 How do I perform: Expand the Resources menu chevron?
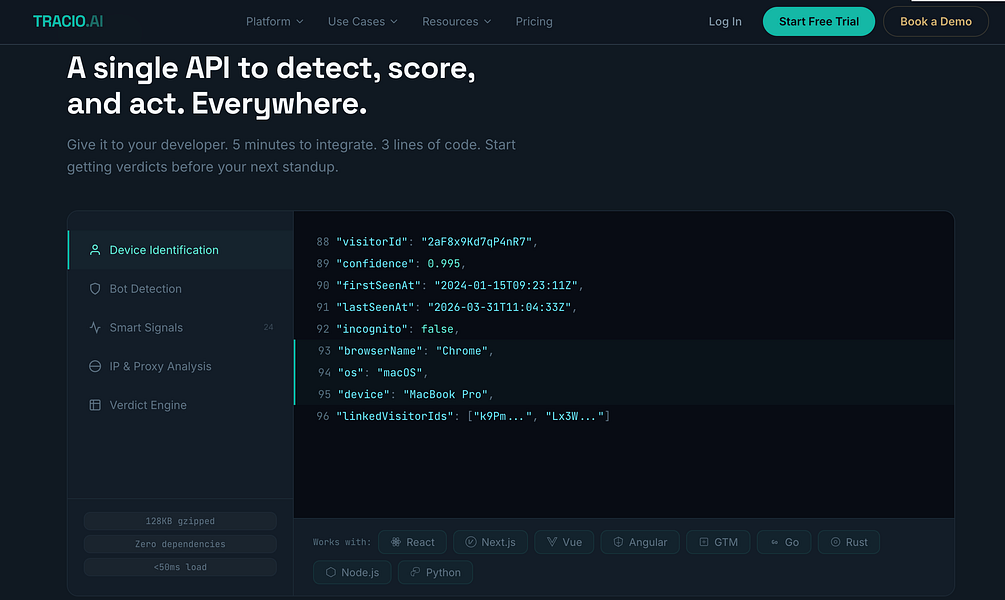pyautogui.click(x=487, y=22)
